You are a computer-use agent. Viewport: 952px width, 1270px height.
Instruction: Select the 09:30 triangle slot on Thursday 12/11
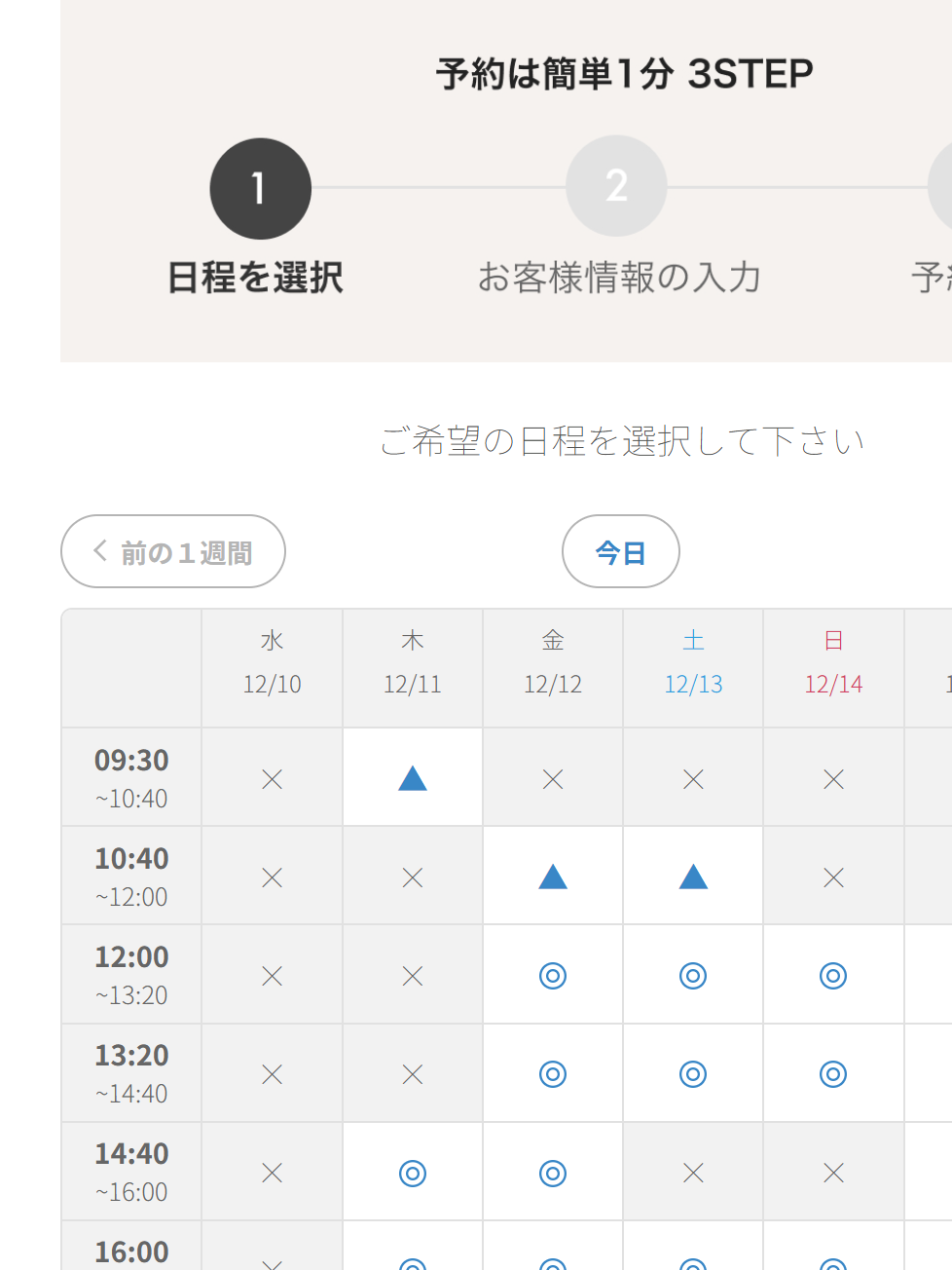point(413,778)
